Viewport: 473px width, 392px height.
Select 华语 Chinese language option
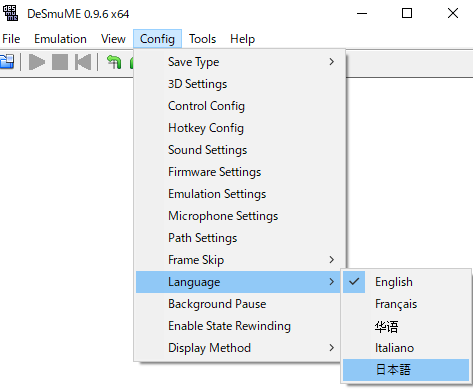(406, 326)
